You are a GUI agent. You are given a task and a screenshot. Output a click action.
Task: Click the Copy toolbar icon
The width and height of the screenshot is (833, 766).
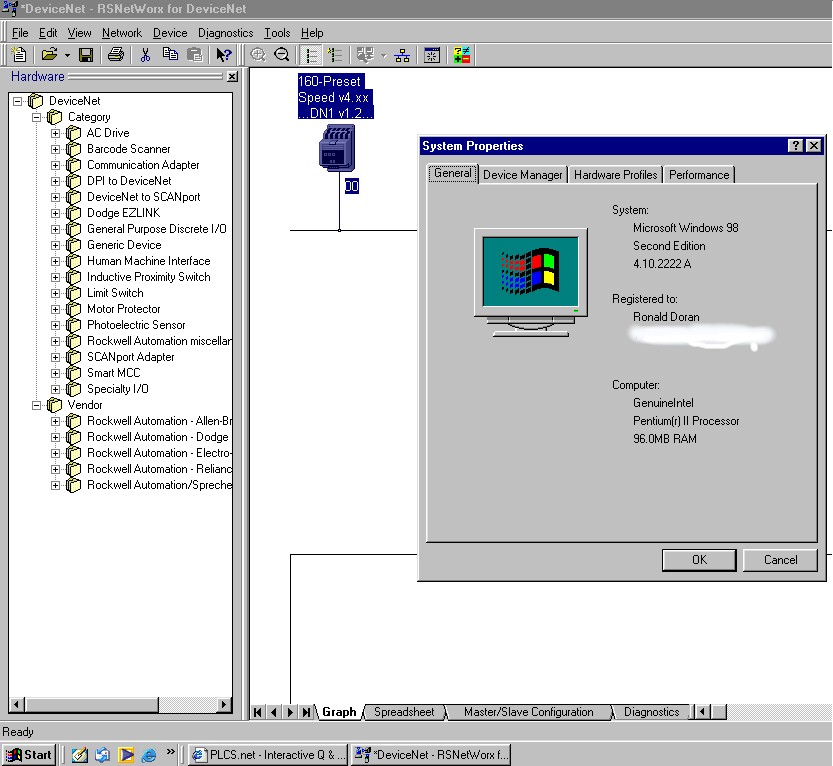[170, 55]
